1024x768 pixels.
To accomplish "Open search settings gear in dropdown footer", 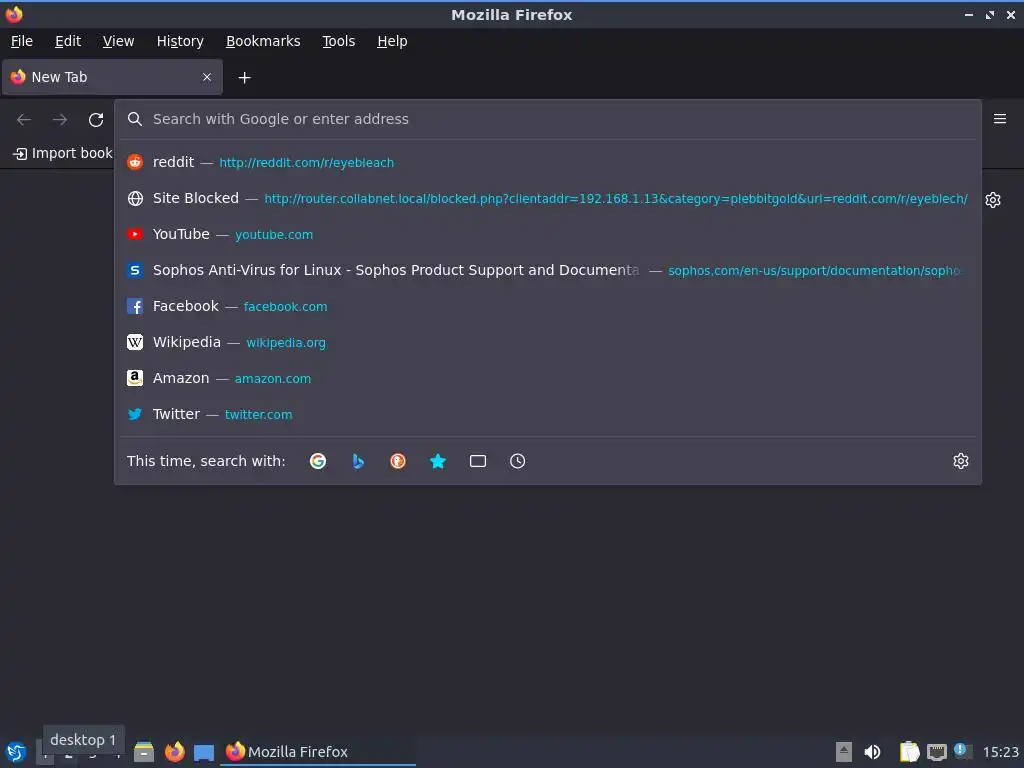I will [x=961, y=461].
